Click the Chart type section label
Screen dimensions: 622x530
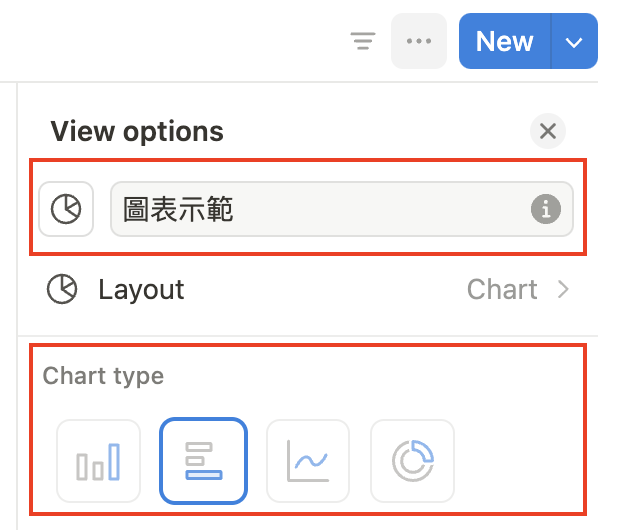pos(103,376)
